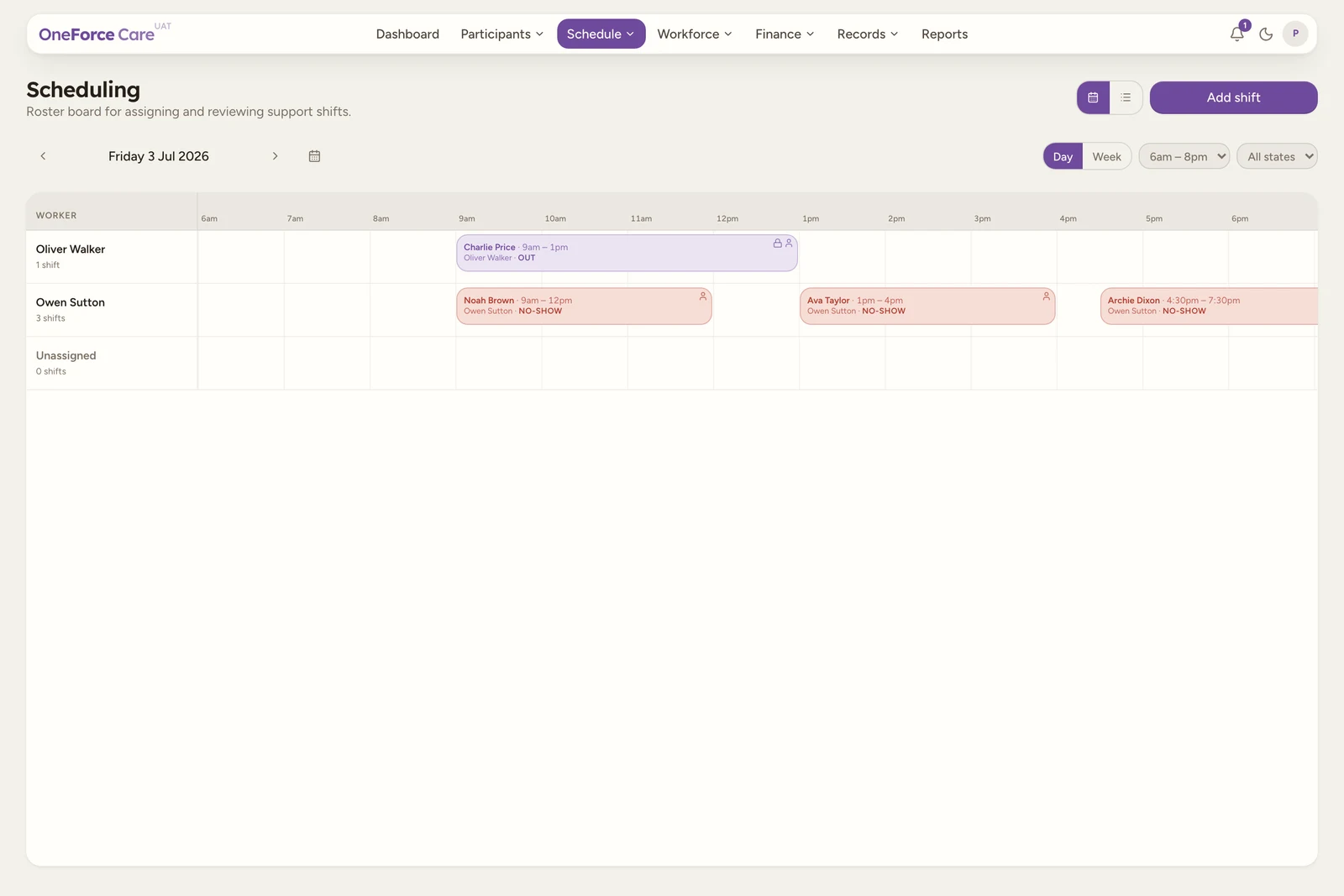Click the 3pm time header

coord(982,218)
